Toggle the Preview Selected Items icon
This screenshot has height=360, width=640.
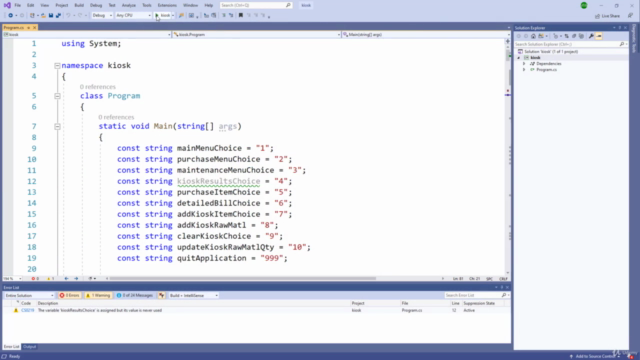tap(599, 36)
